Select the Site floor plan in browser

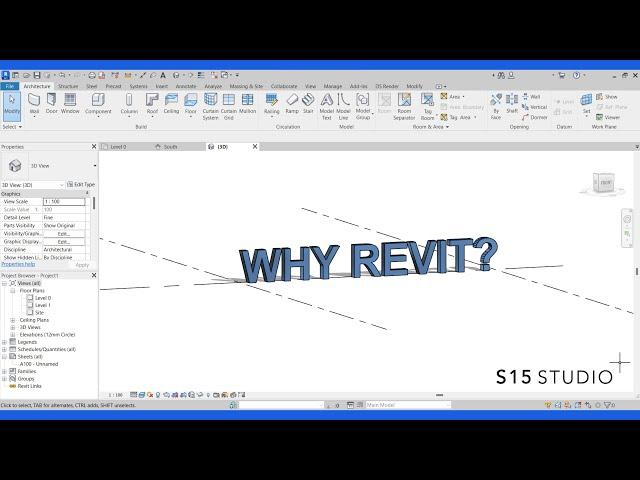pyautogui.click(x=39, y=313)
